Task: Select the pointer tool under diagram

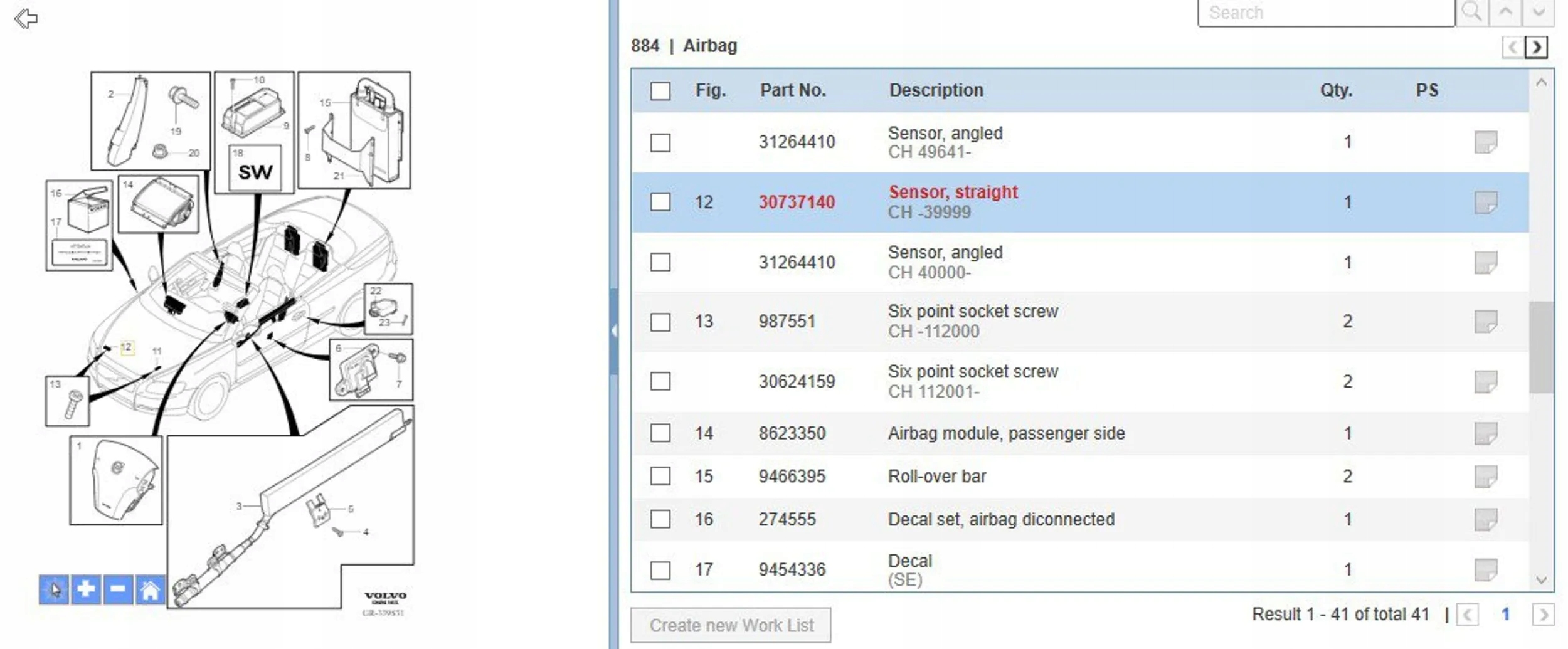Action: coord(54,589)
